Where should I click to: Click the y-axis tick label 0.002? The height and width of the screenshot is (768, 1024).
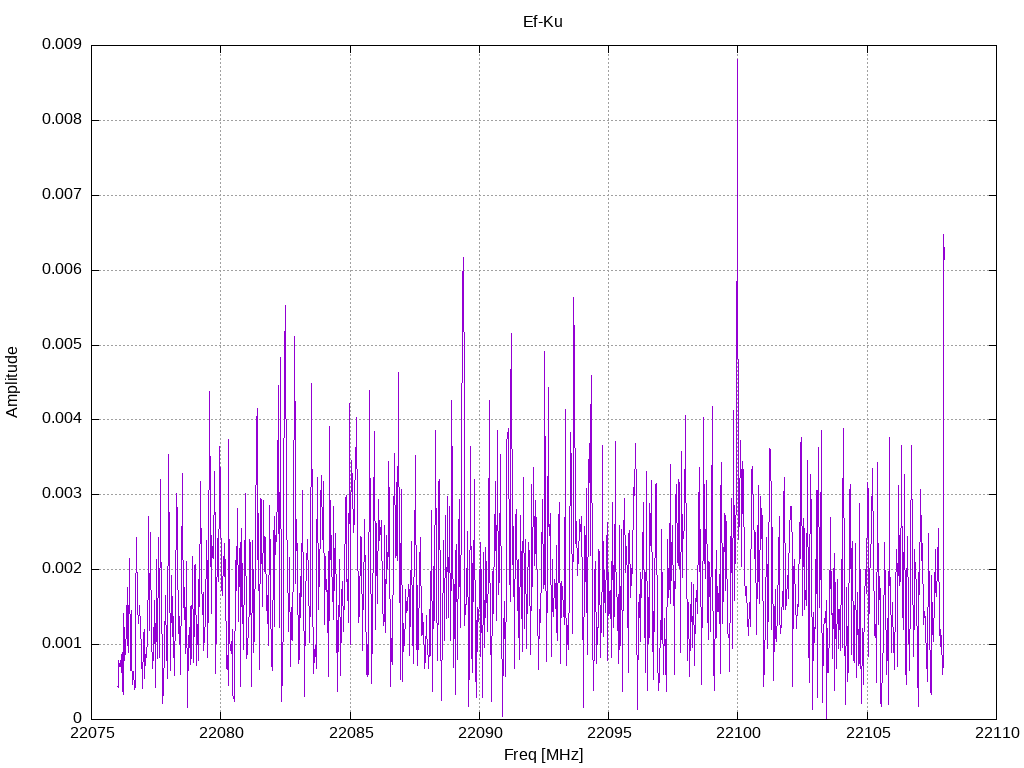point(62,569)
